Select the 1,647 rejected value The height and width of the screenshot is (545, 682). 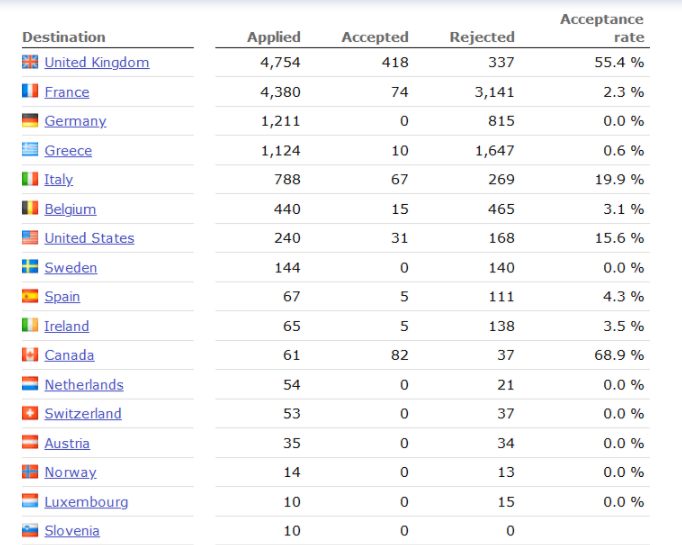pyautogui.click(x=495, y=151)
